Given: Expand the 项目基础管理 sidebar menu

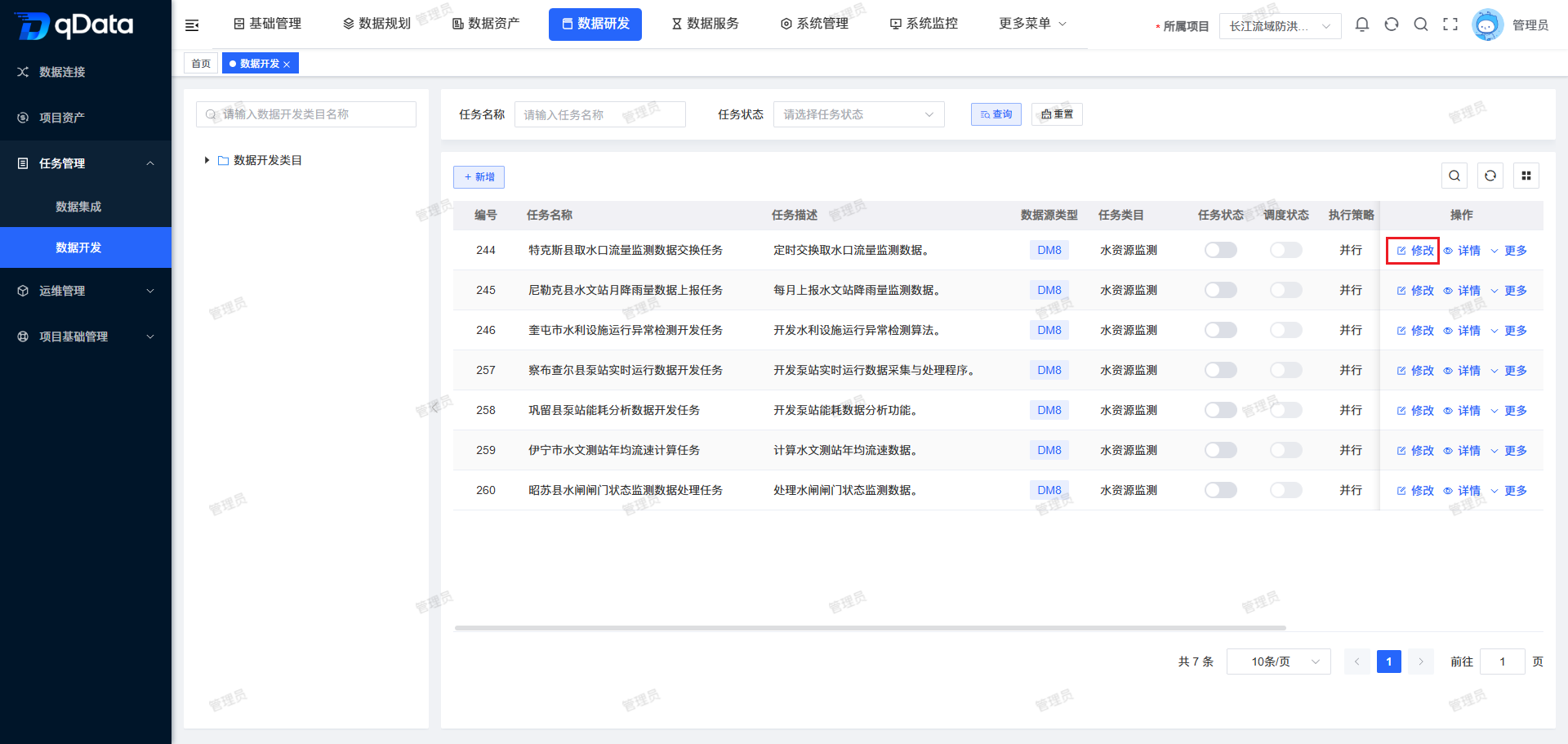Looking at the screenshot, I should point(86,336).
